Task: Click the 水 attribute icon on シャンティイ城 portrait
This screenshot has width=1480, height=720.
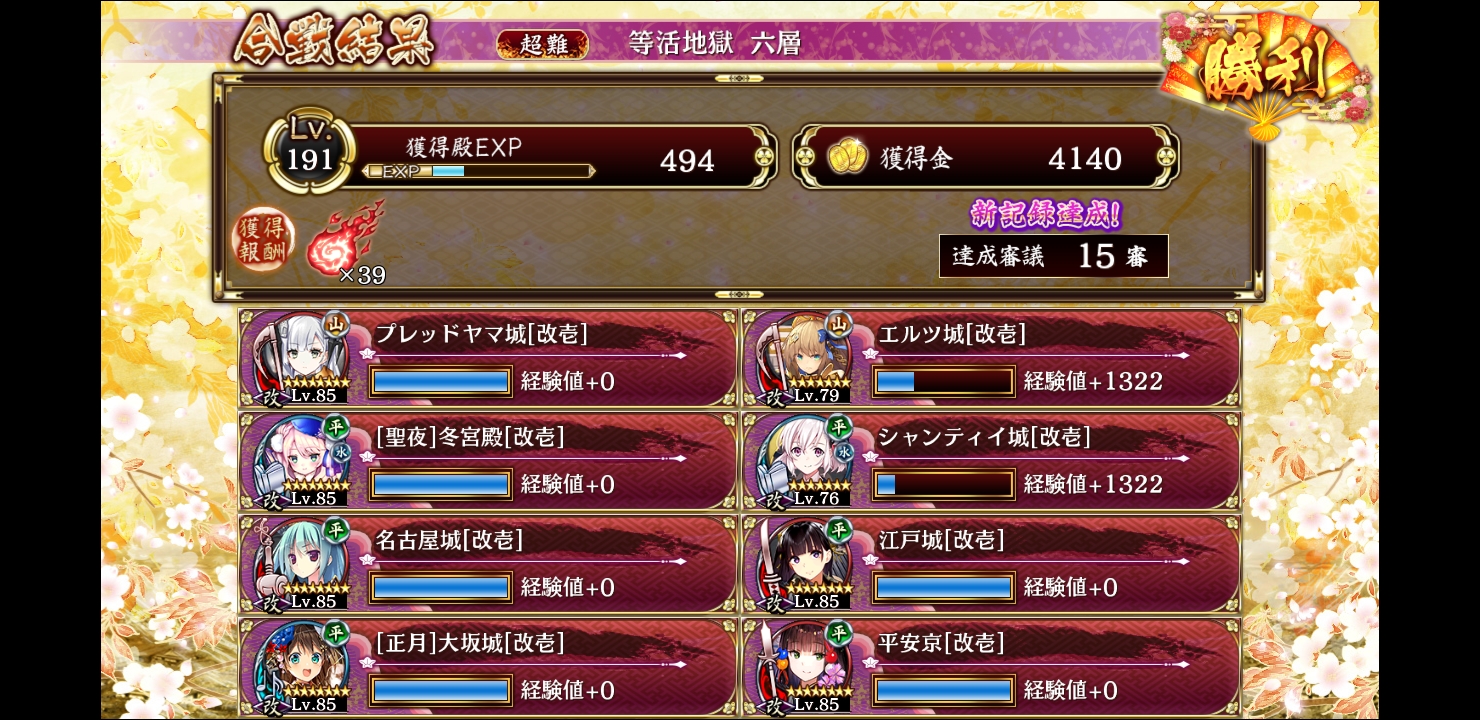Action: (x=845, y=452)
